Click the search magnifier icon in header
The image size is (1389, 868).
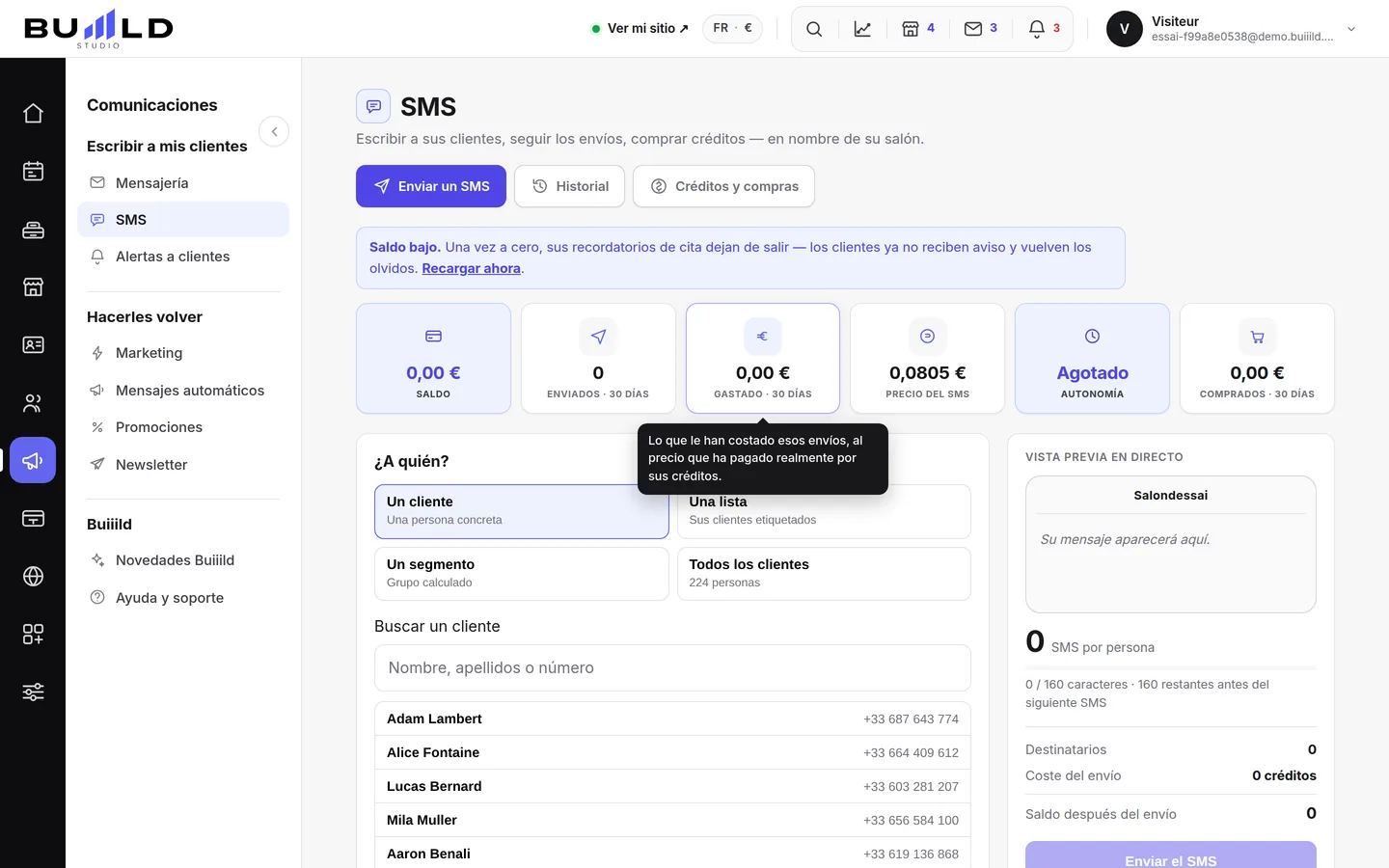pyautogui.click(x=814, y=29)
